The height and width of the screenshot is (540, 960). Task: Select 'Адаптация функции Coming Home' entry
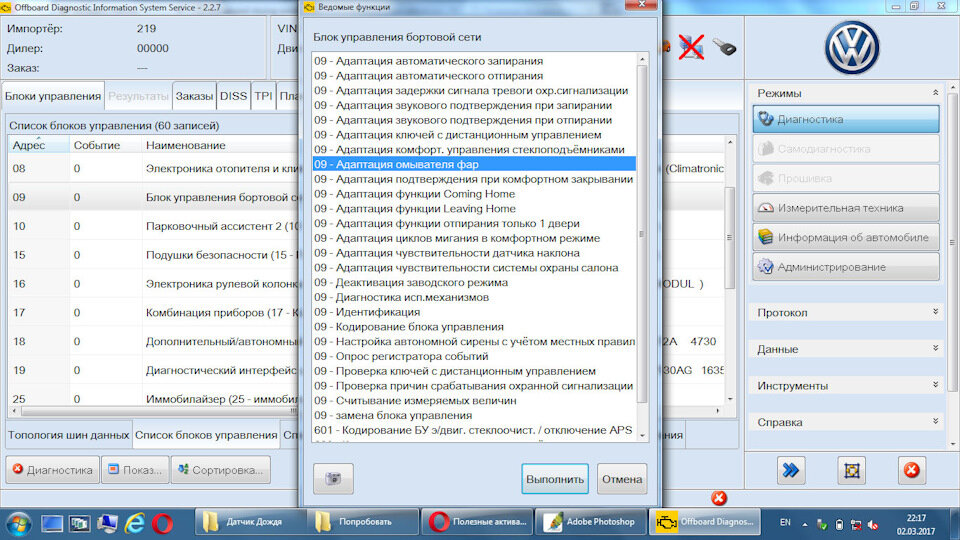(474, 194)
